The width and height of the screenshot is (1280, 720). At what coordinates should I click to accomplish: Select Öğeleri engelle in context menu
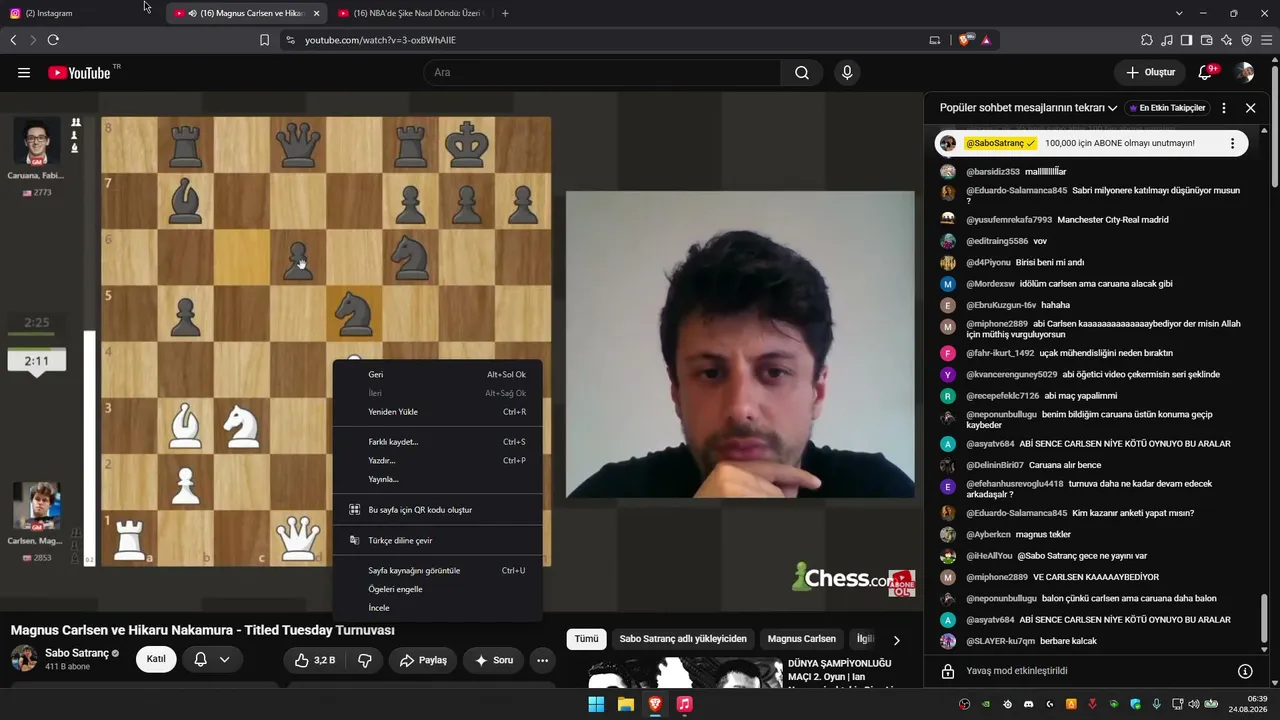(437, 589)
